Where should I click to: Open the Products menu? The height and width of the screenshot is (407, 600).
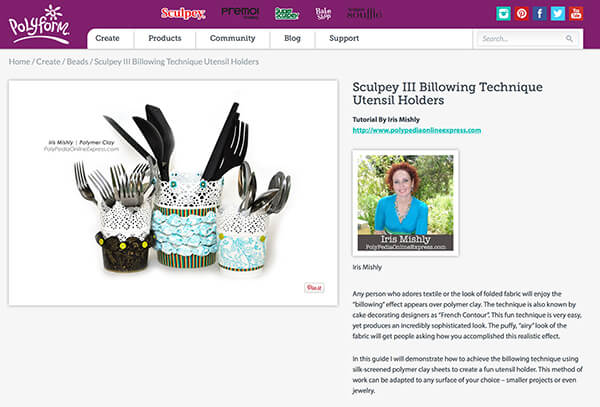[x=165, y=38]
